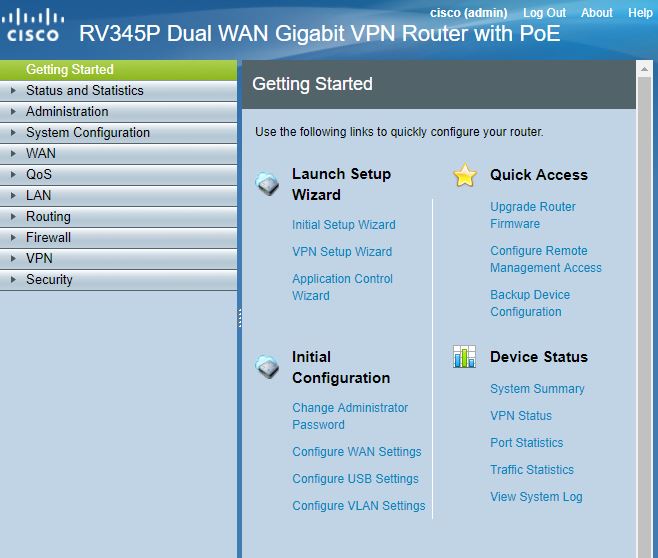
Task: Open Status and Statistics menu
Action: pyautogui.click(x=118, y=91)
